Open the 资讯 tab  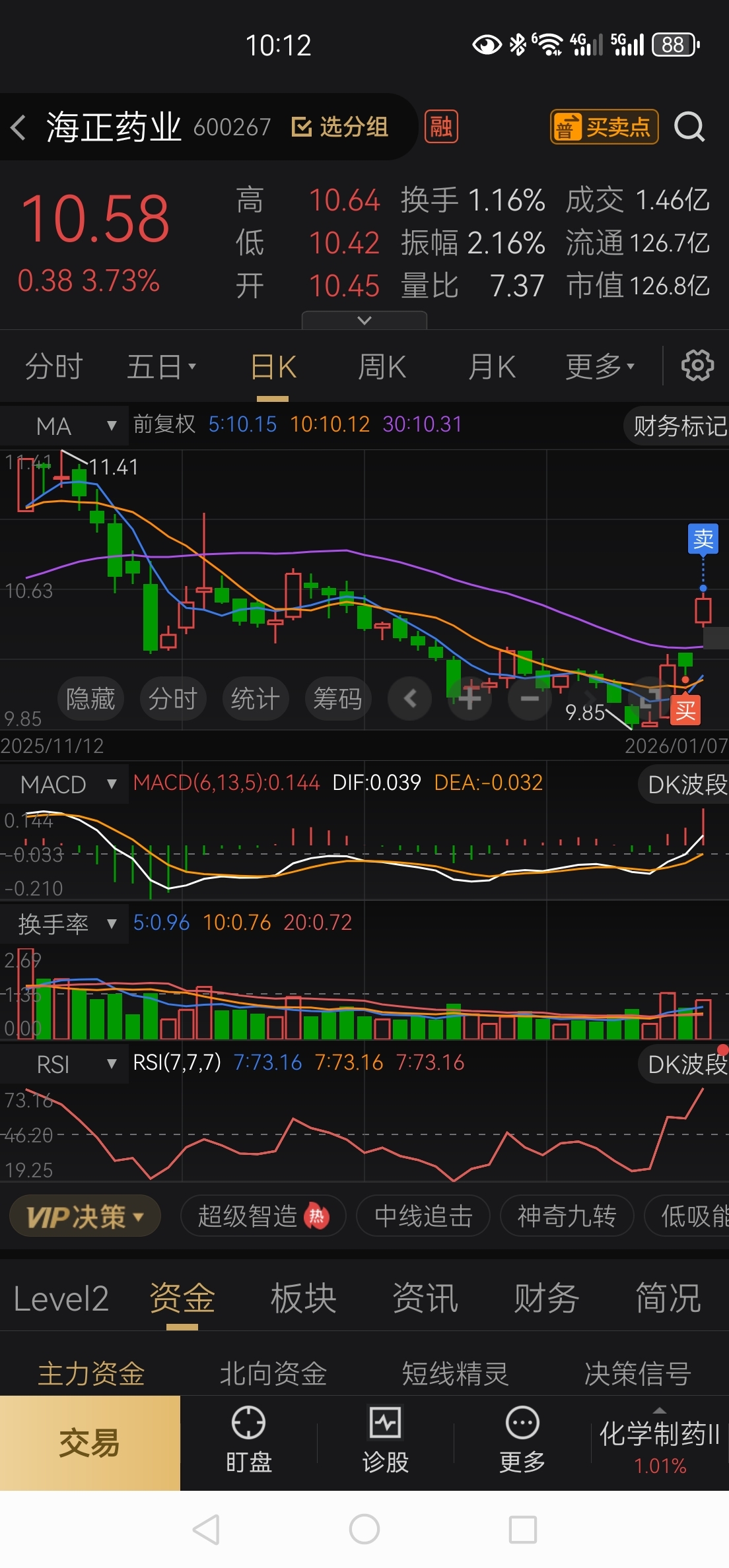pos(425,1298)
